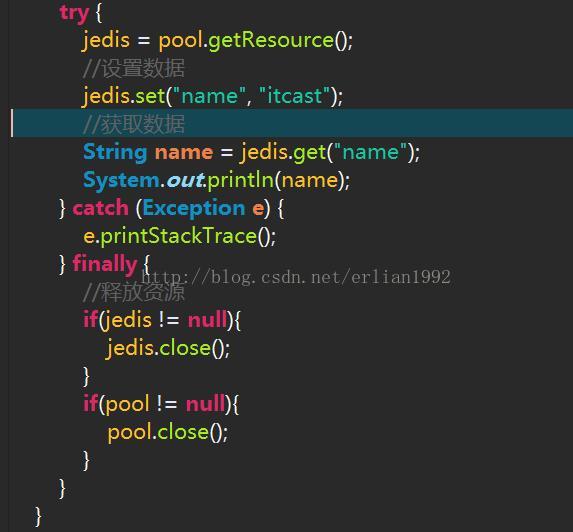The image size is (573, 532).
Task: Click the 'finally' keyword
Action: point(105,264)
